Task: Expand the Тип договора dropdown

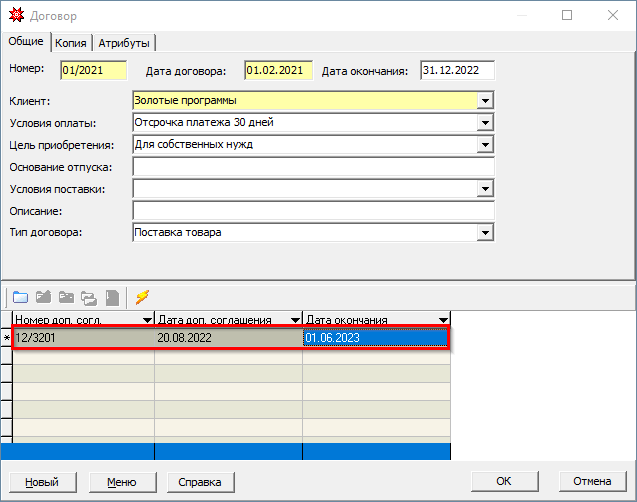Action: (x=485, y=233)
